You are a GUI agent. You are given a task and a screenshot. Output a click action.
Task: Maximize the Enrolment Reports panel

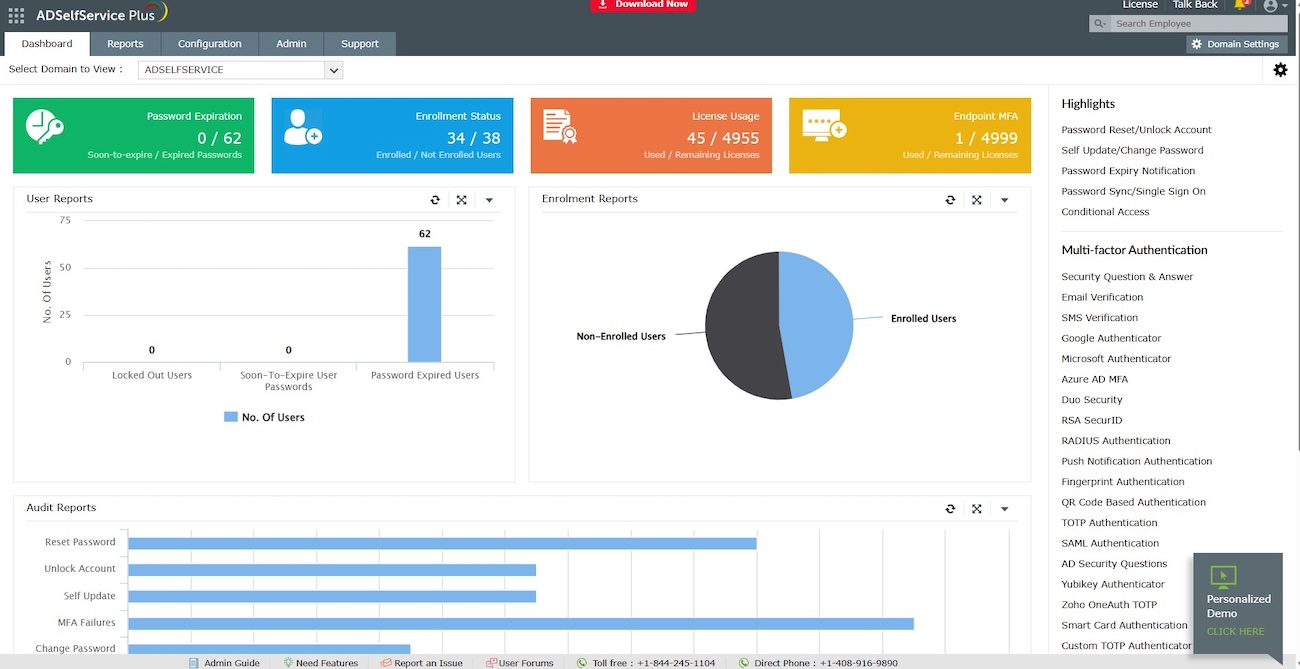tap(977, 200)
